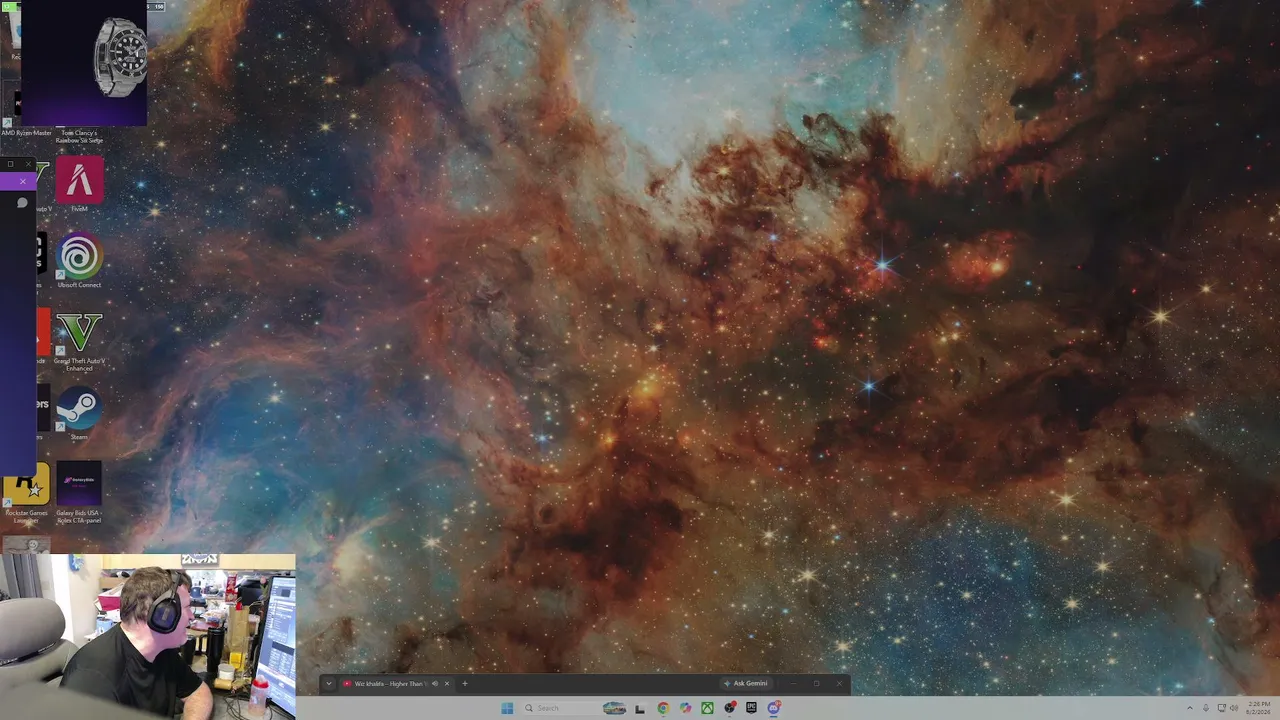
Task: Show hidden system tray icons
Action: click(x=1189, y=708)
